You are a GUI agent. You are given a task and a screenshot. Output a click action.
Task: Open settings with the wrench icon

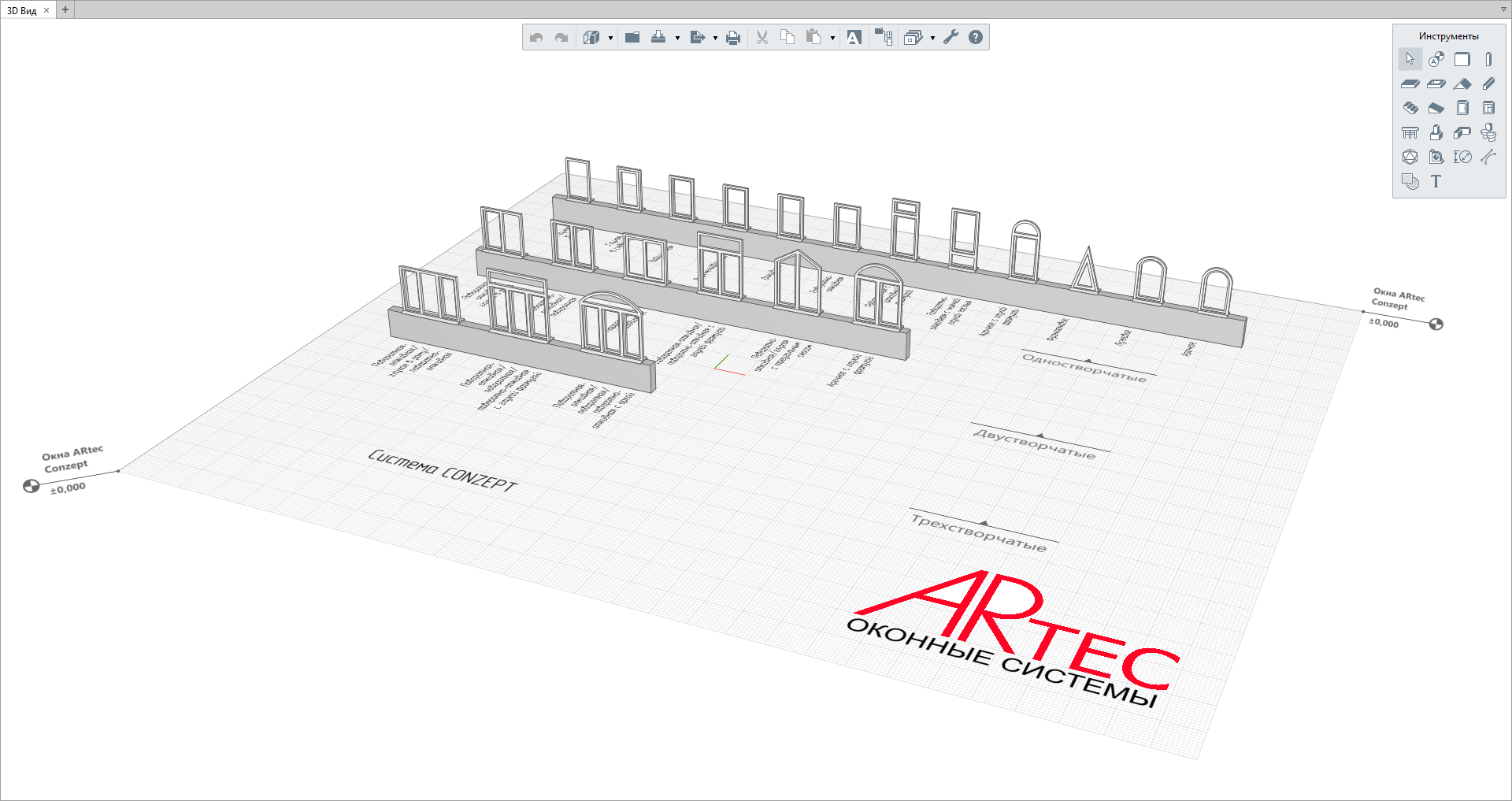[x=951, y=37]
